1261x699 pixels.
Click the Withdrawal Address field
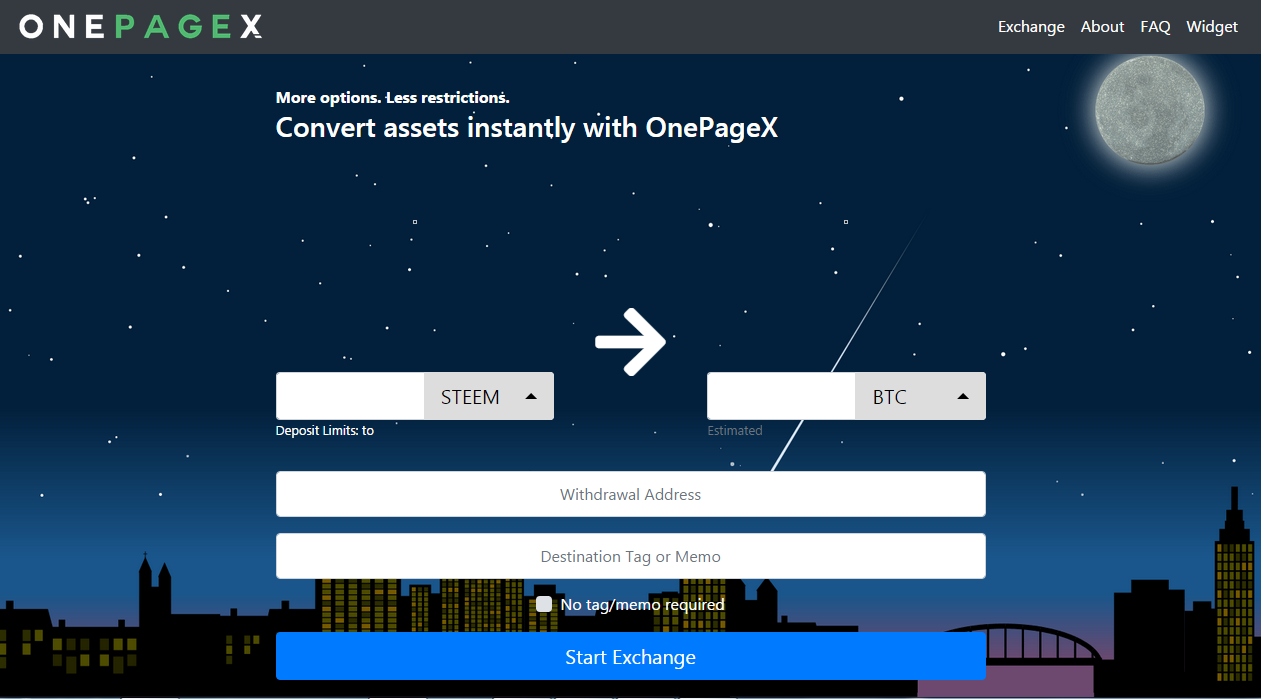631,494
